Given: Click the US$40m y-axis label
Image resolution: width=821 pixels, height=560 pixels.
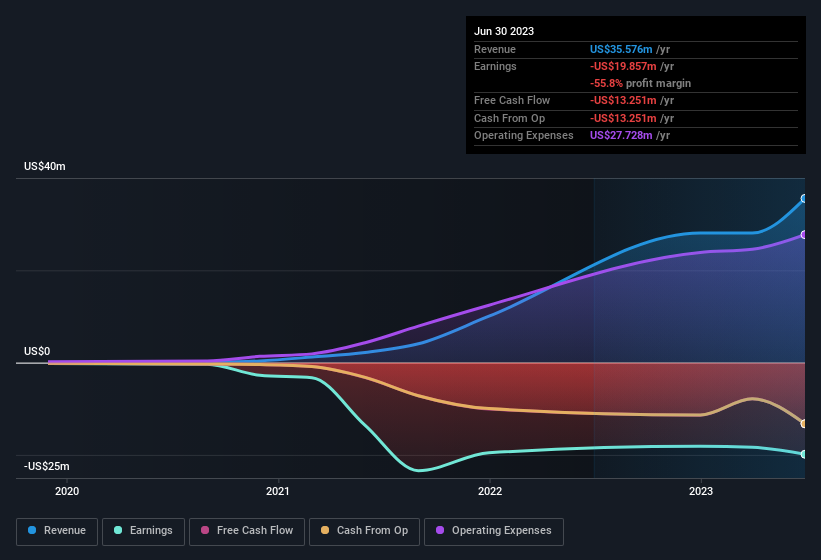Looking at the screenshot, I should pyautogui.click(x=45, y=166).
